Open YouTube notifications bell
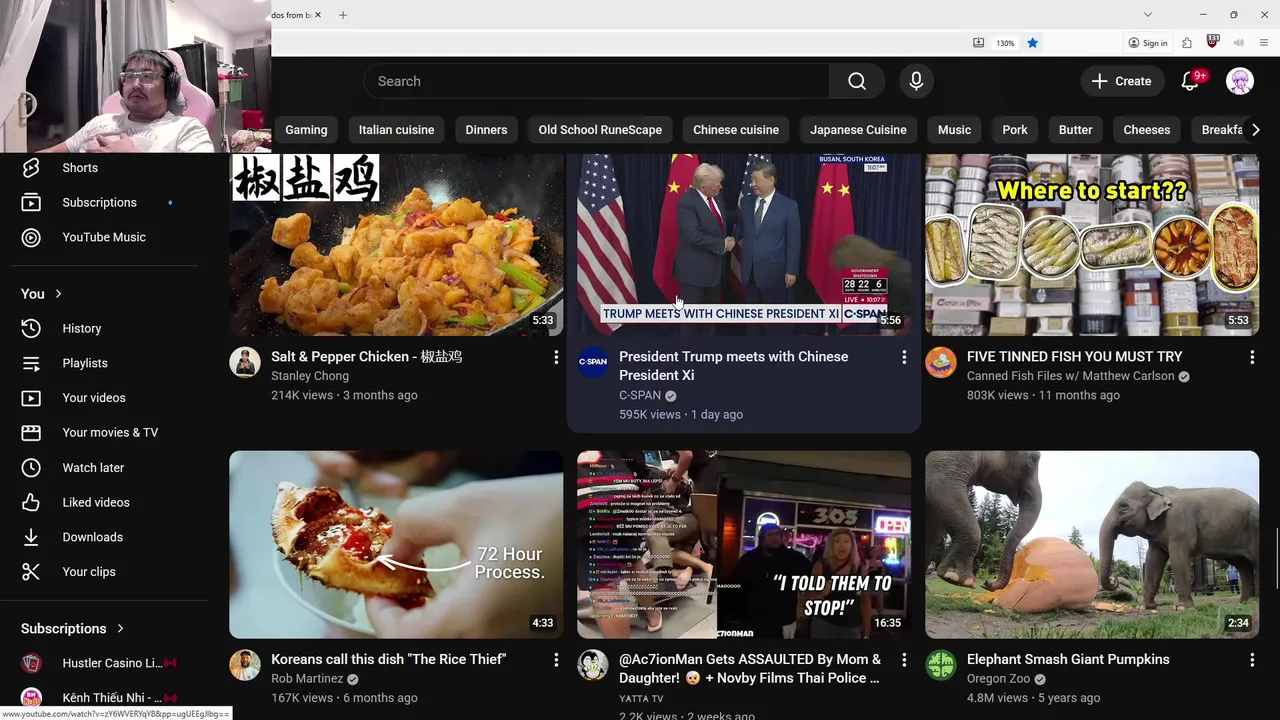This screenshot has height=720, width=1280. point(1190,81)
